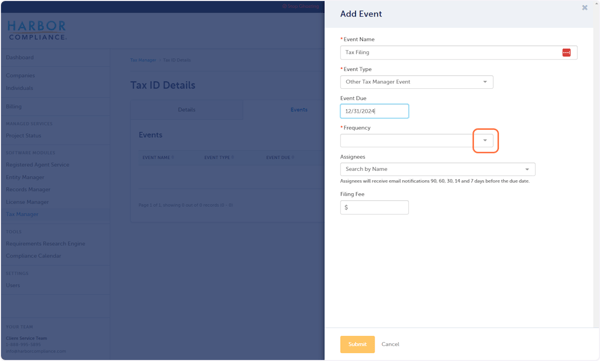Submit the new event
The height and width of the screenshot is (361, 600).
pos(357,344)
